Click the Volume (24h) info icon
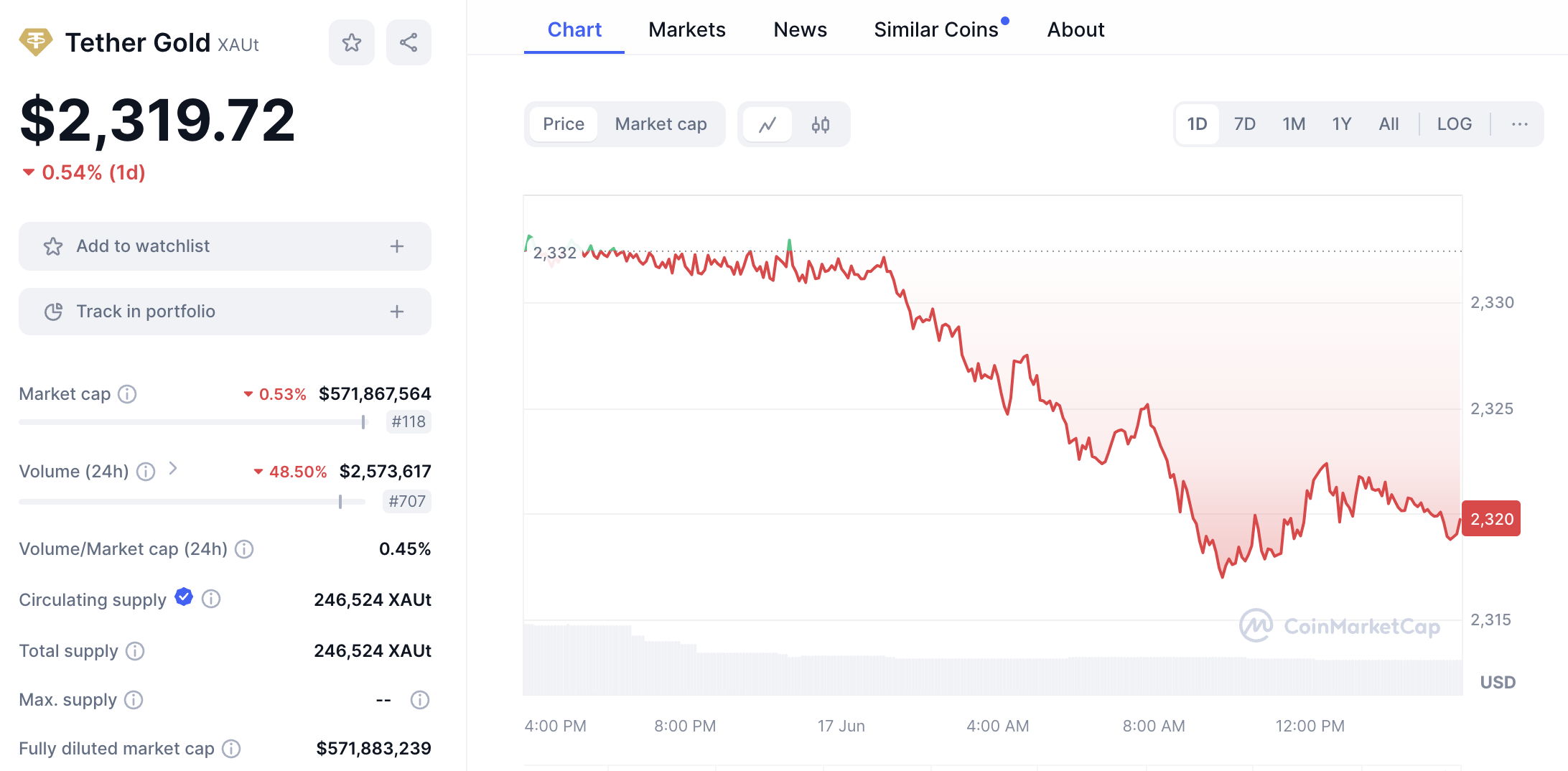 tap(146, 472)
